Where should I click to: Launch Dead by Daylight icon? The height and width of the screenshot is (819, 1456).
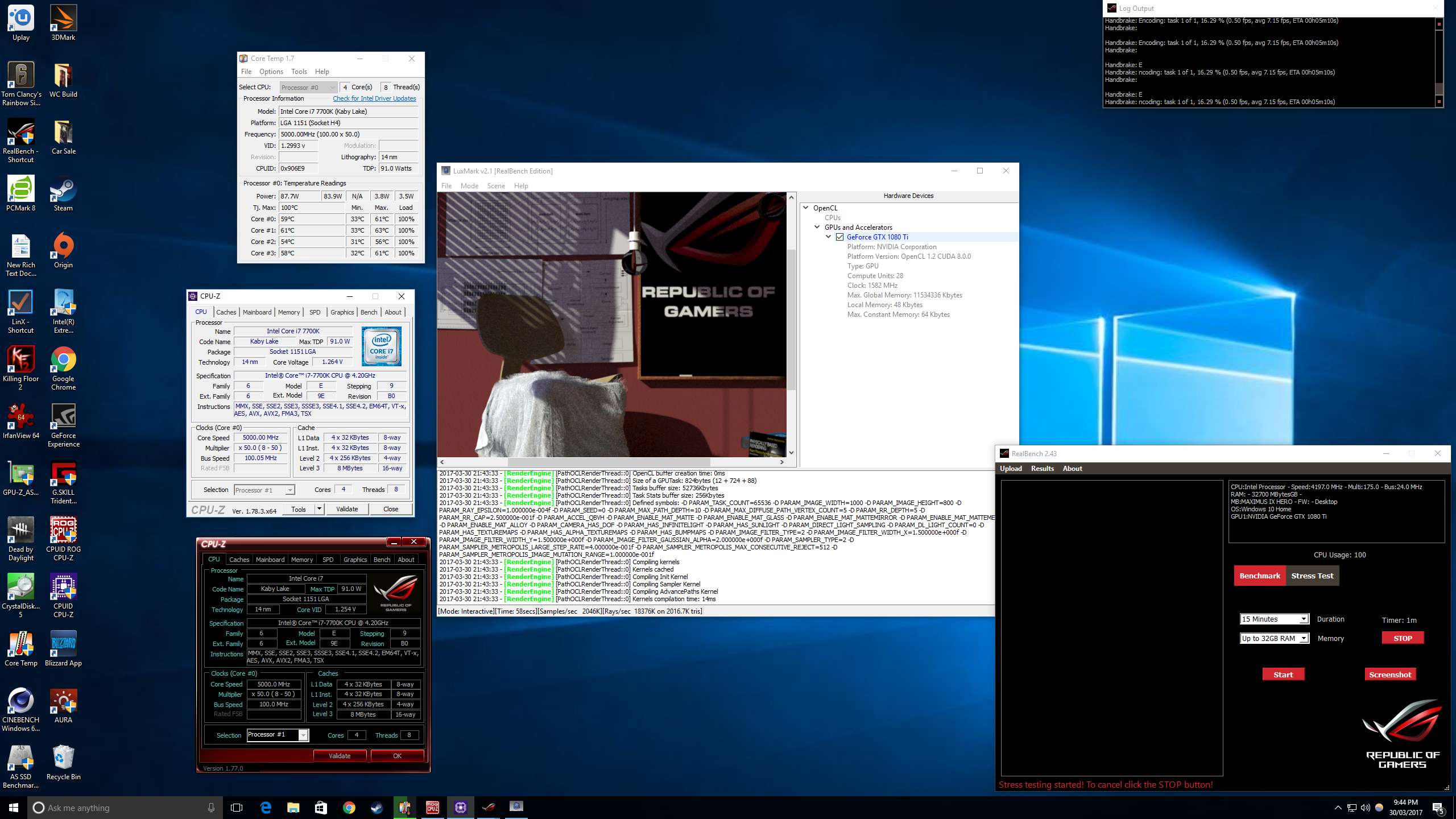(x=21, y=539)
